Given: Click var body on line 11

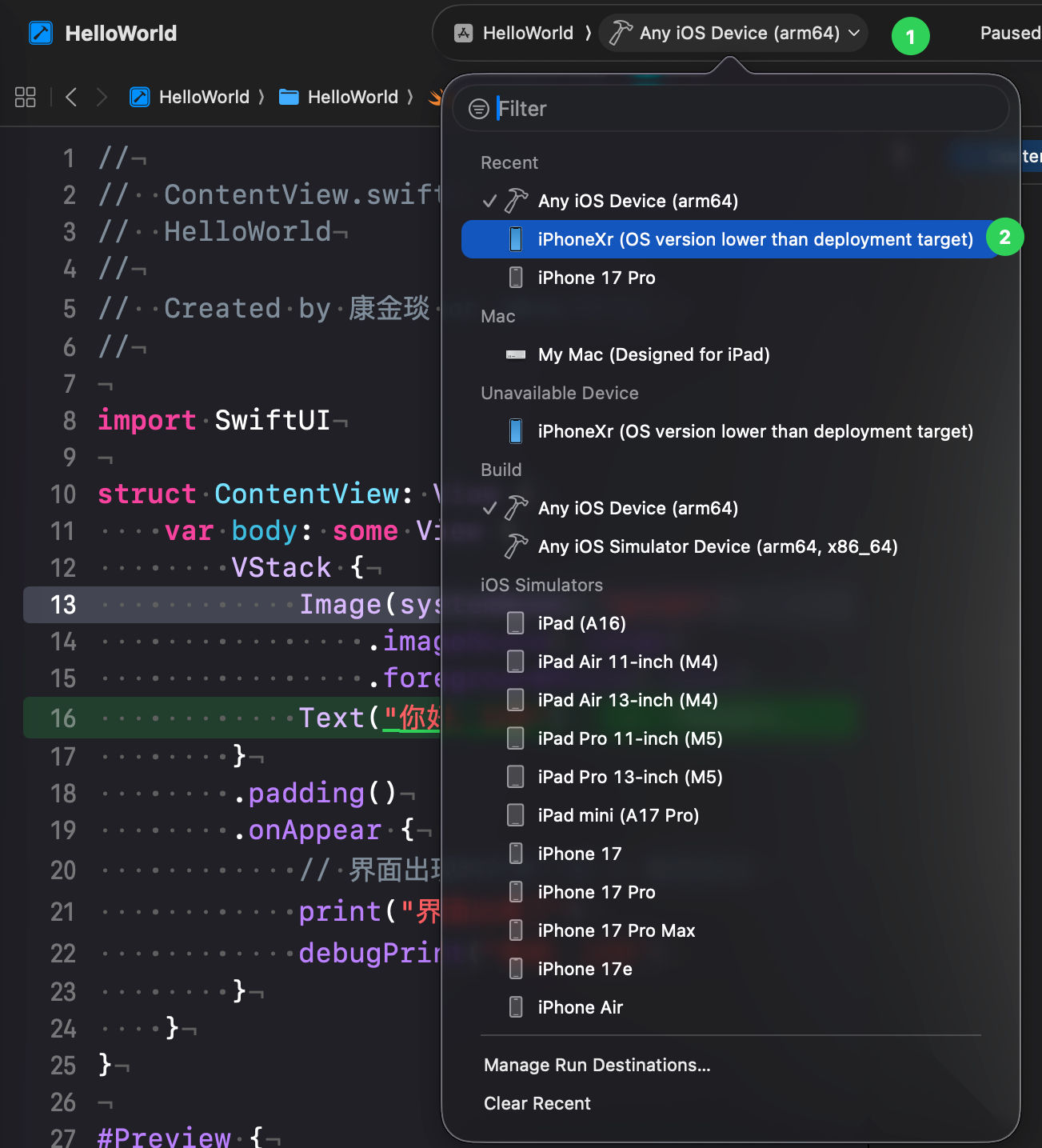Looking at the screenshot, I should 231,530.
